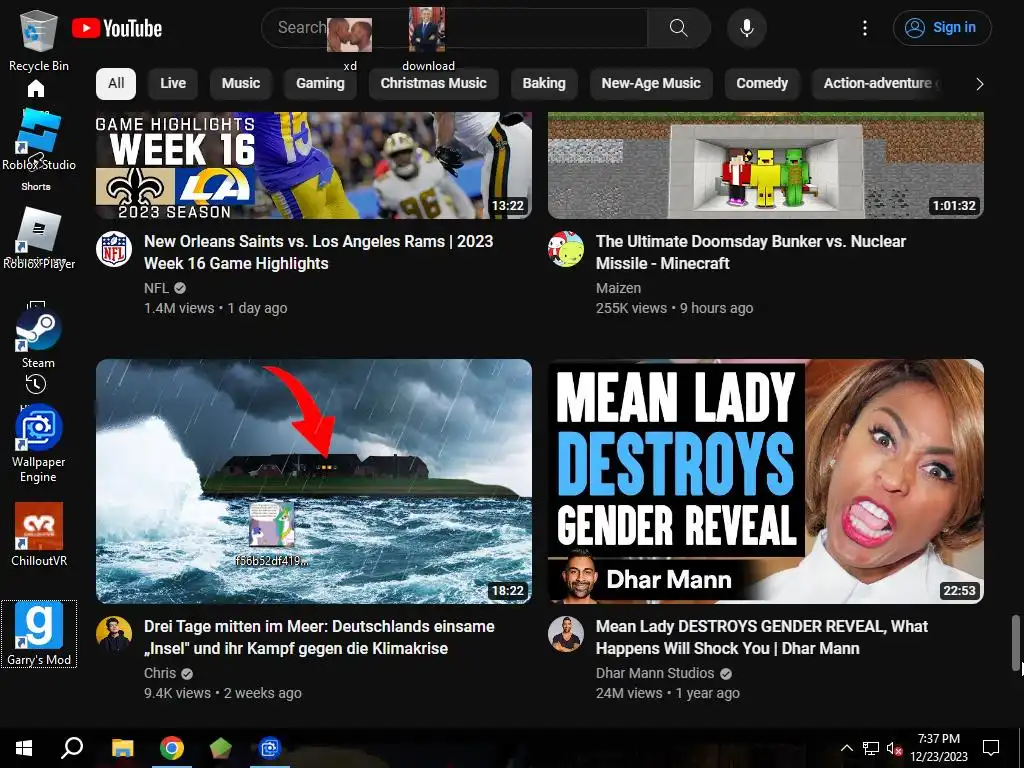Image resolution: width=1024 pixels, height=768 pixels.
Task: Open the network tray icon
Action: 871,748
